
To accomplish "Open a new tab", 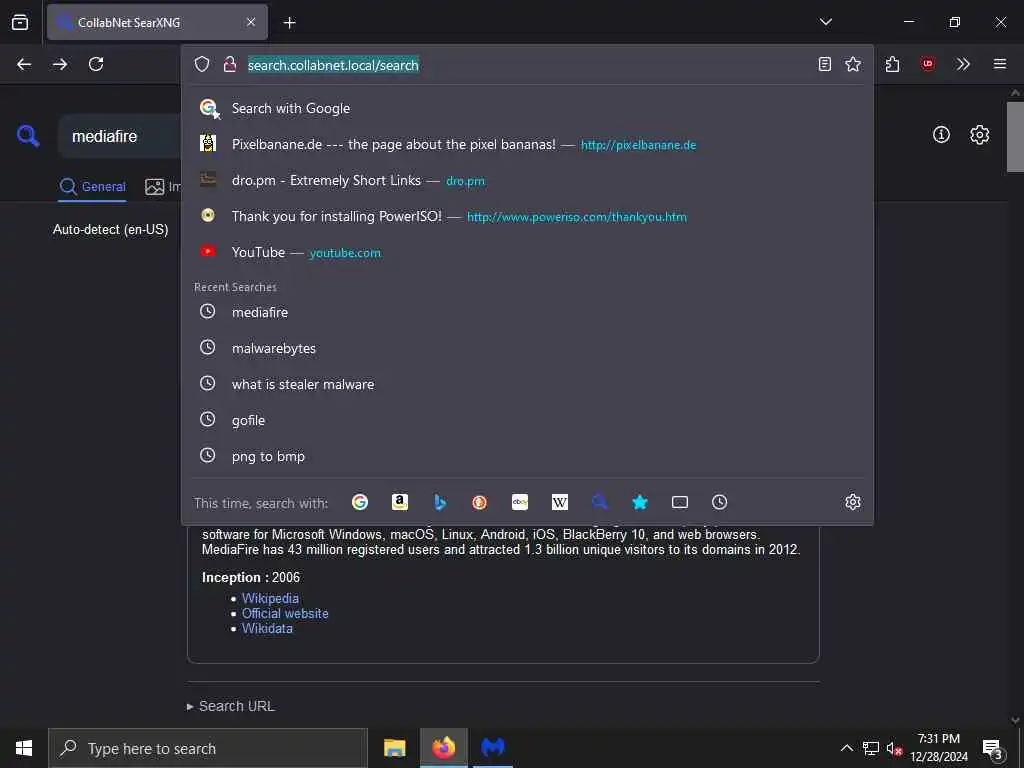I will [289, 23].
